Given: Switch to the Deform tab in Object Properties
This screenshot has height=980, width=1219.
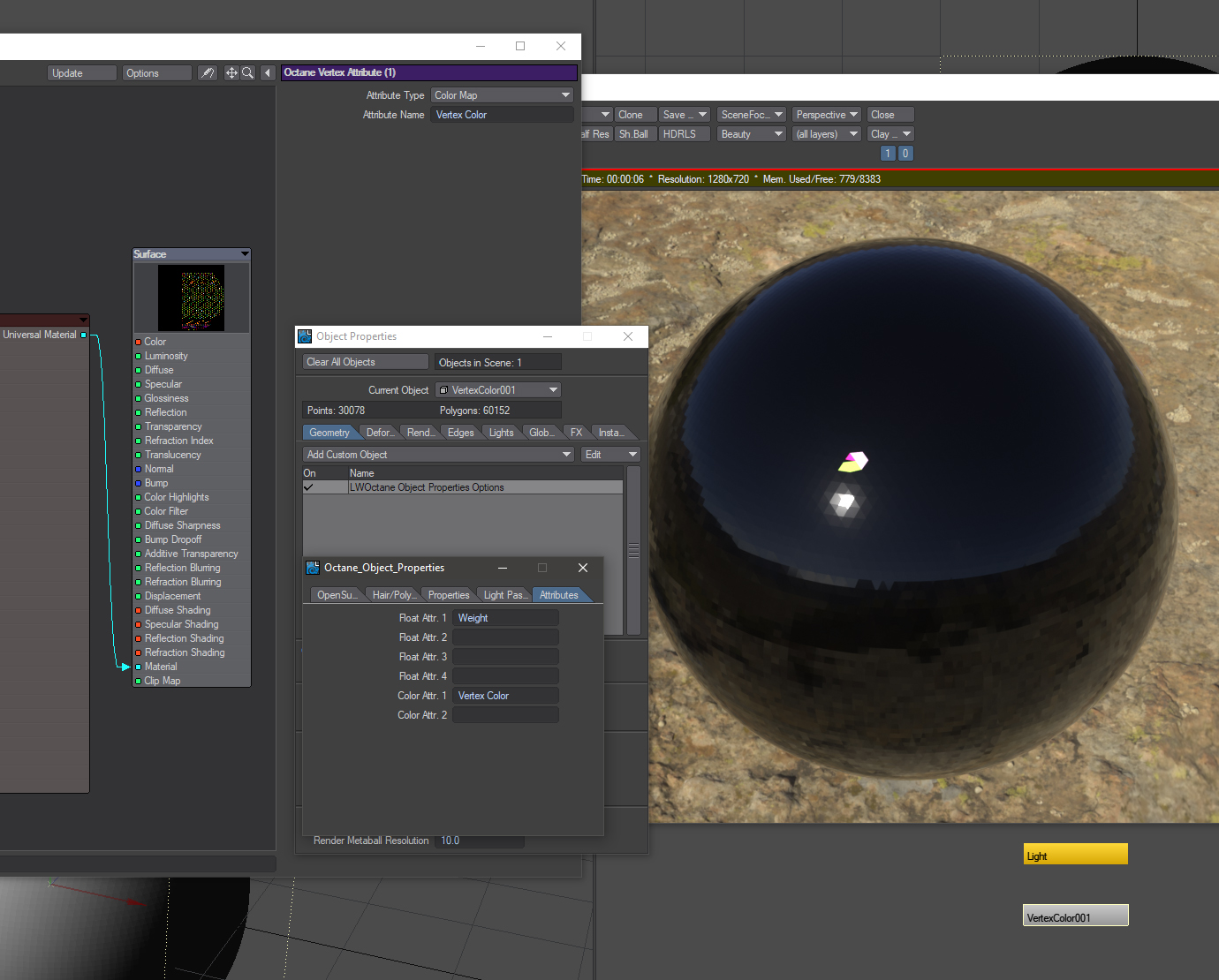Looking at the screenshot, I should click(x=381, y=433).
